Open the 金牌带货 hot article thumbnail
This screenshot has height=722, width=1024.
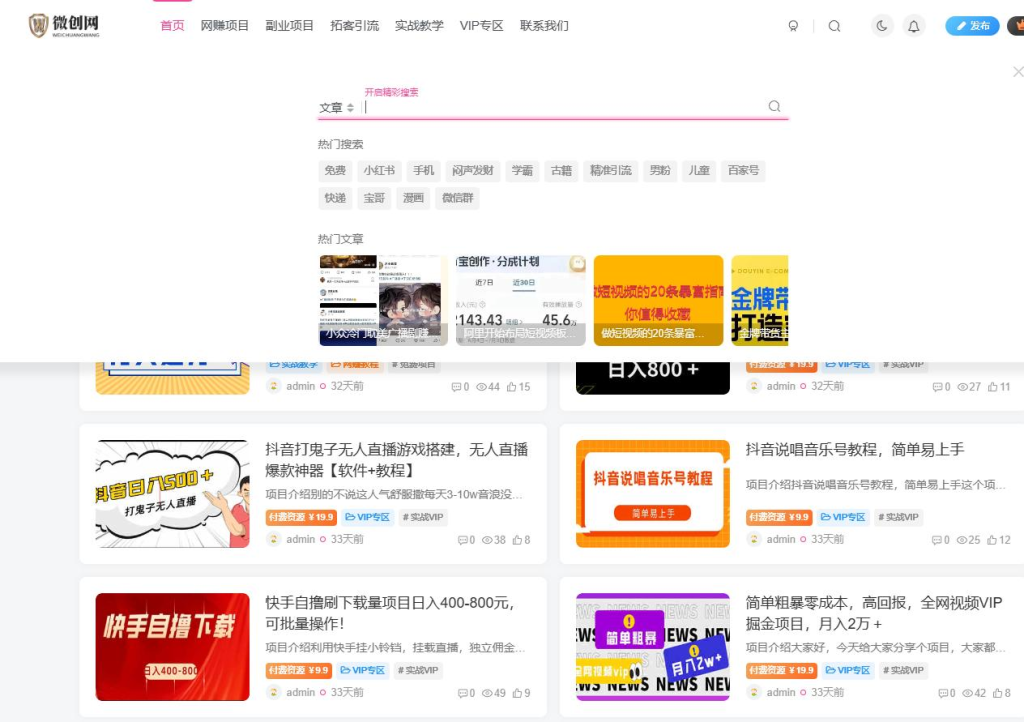[760, 300]
